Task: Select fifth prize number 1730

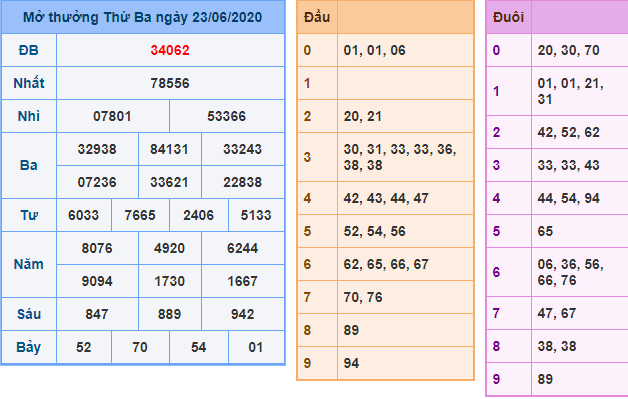Action: point(169,281)
